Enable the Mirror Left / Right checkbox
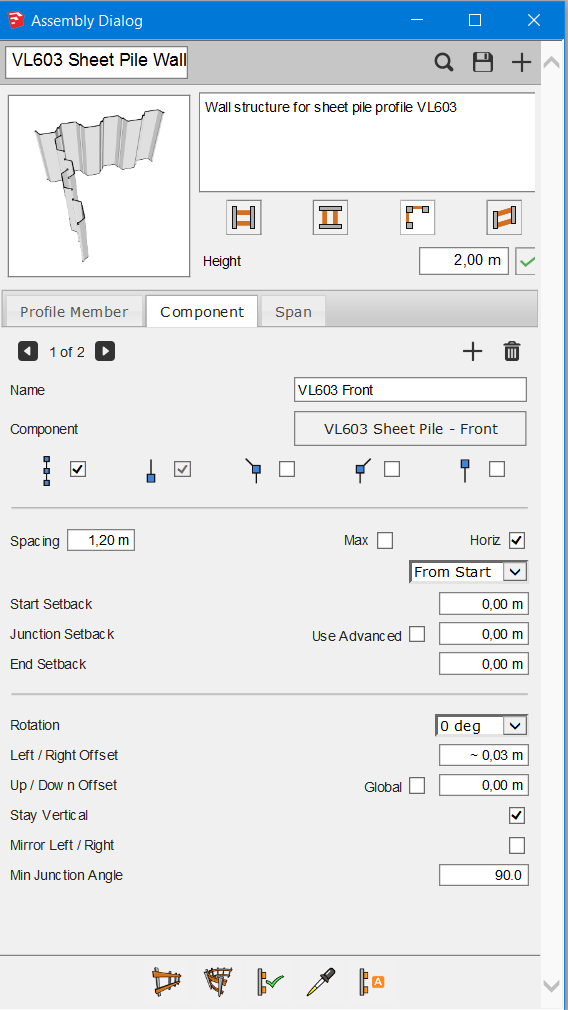 (x=516, y=845)
